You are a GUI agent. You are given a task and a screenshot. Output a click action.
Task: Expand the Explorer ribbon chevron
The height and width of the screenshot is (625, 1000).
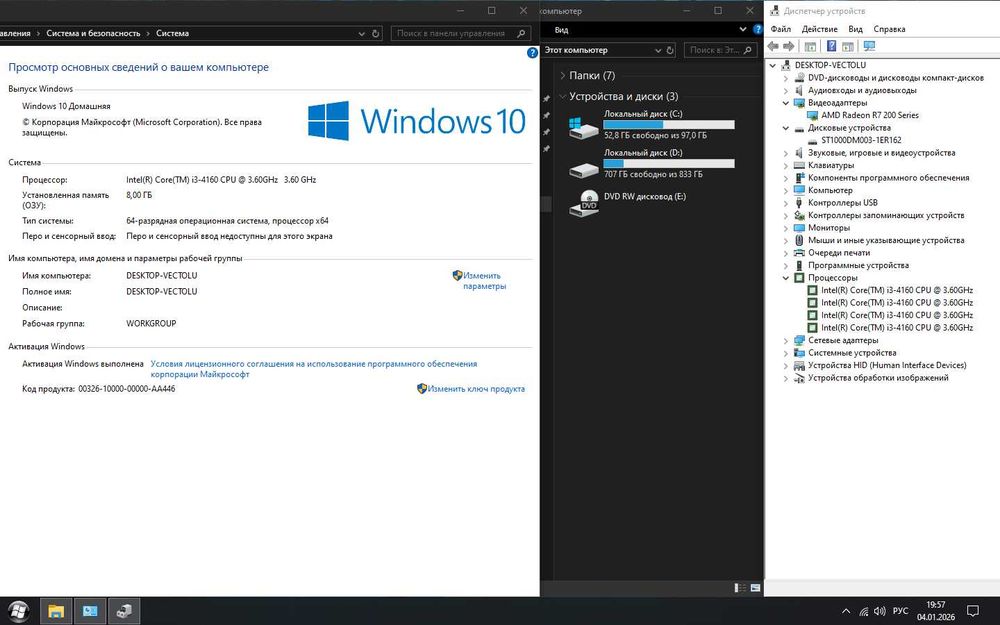click(743, 29)
